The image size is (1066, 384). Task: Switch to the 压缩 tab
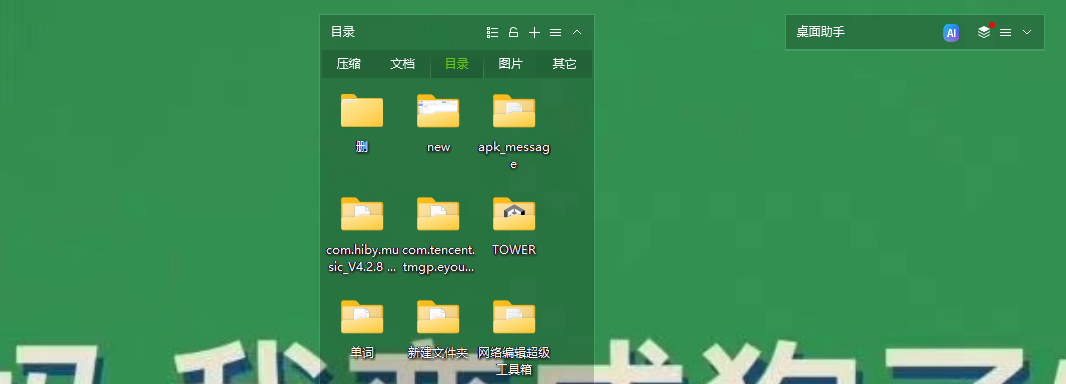(x=349, y=64)
